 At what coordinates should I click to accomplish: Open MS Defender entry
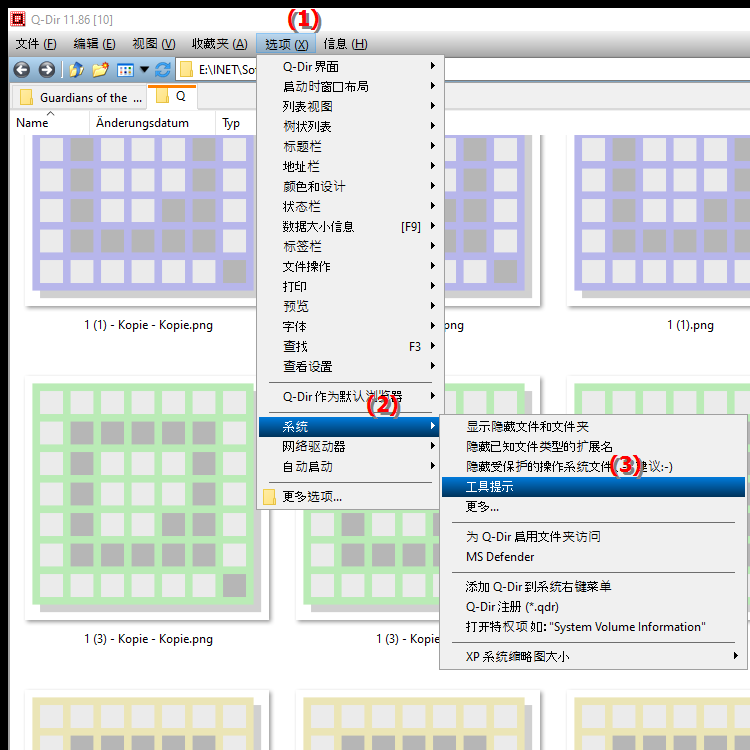click(593, 557)
